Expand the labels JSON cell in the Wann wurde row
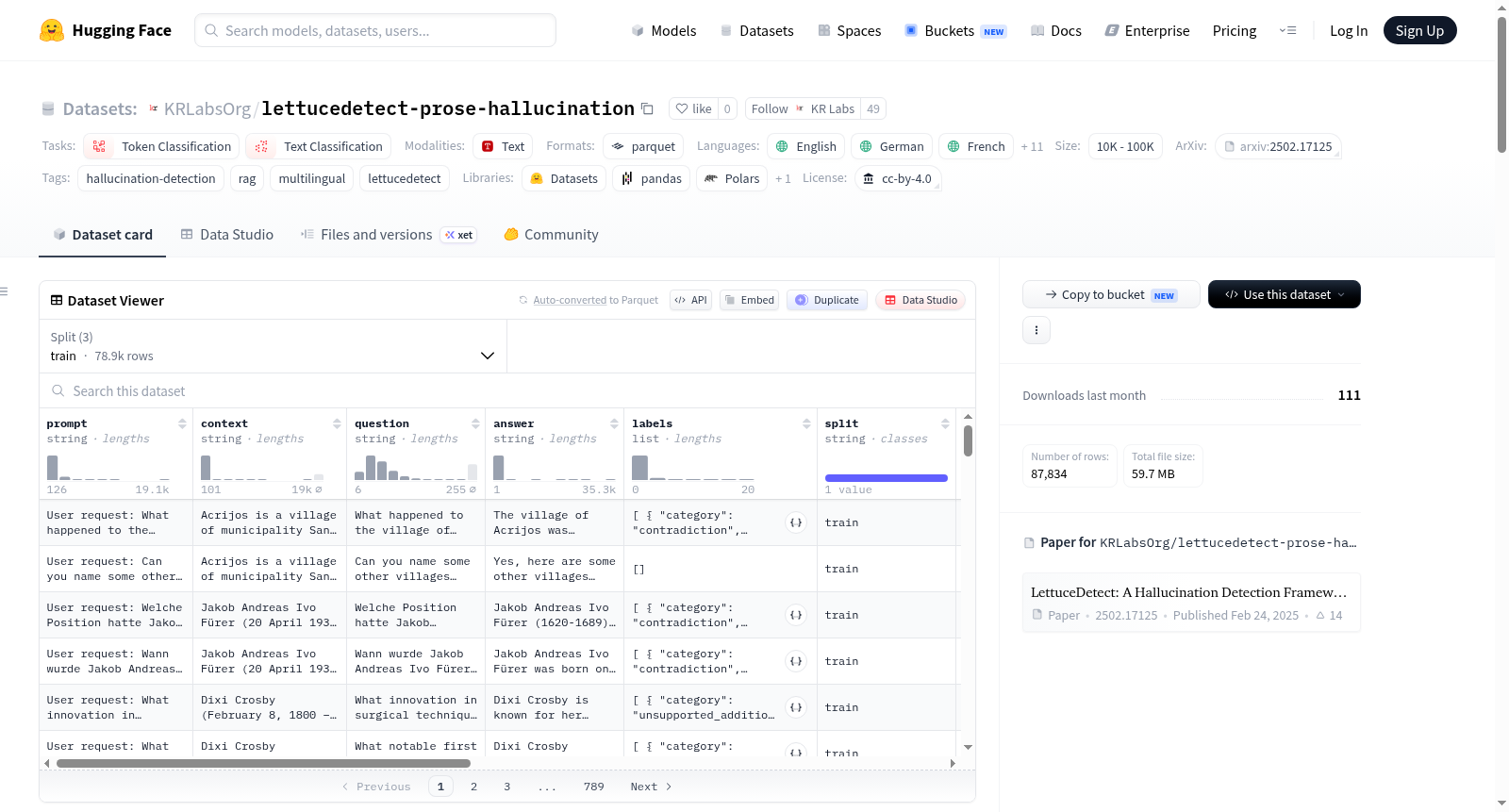The image size is (1509, 812). (796, 661)
